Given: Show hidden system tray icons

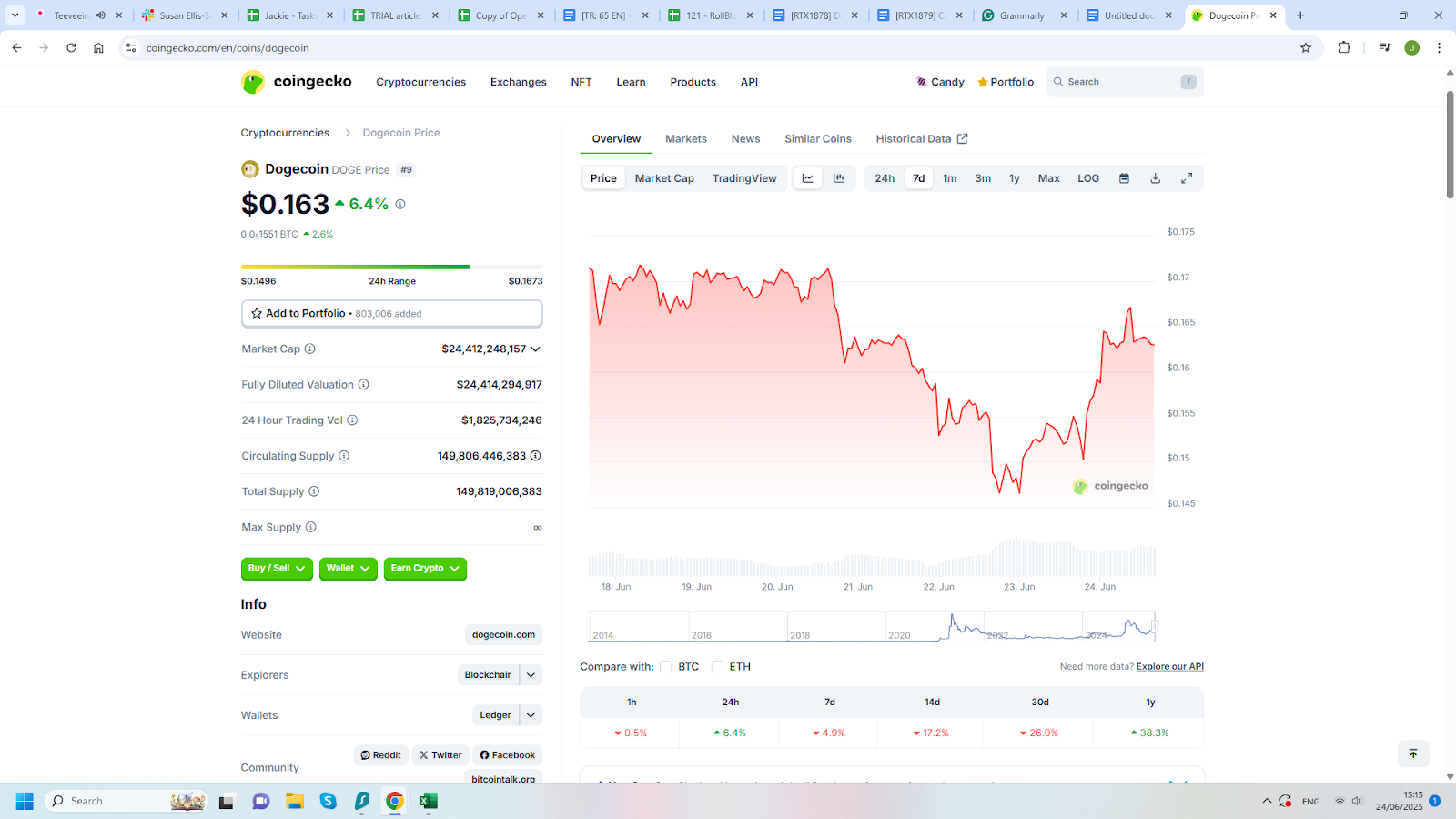Looking at the screenshot, I should 1267,801.
